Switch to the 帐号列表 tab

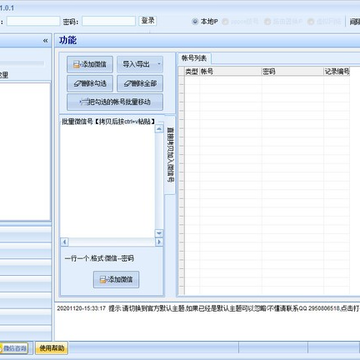tap(194, 59)
